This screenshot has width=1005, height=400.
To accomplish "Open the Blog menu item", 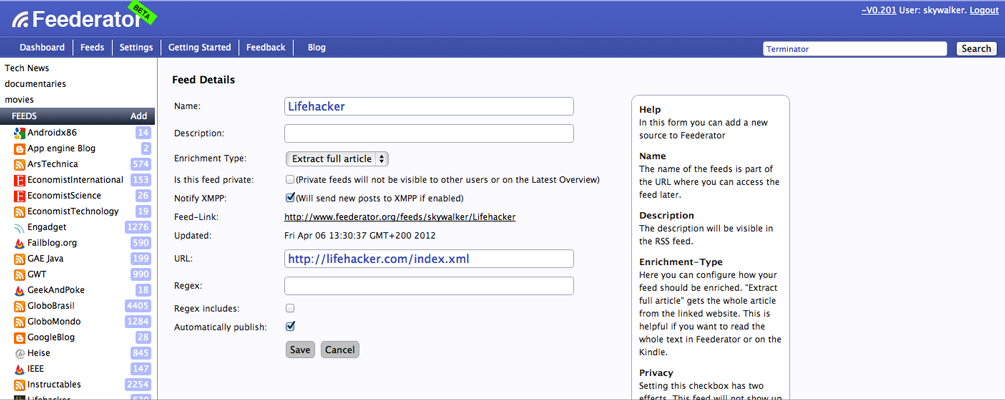I will 317,47.
